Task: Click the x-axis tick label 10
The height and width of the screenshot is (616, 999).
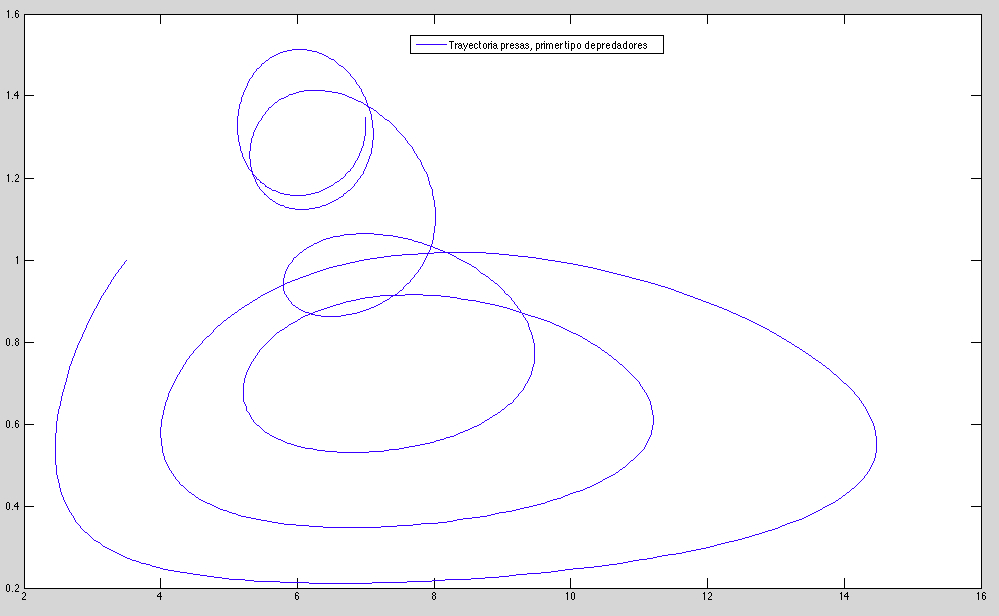Action: click(570, 600)
